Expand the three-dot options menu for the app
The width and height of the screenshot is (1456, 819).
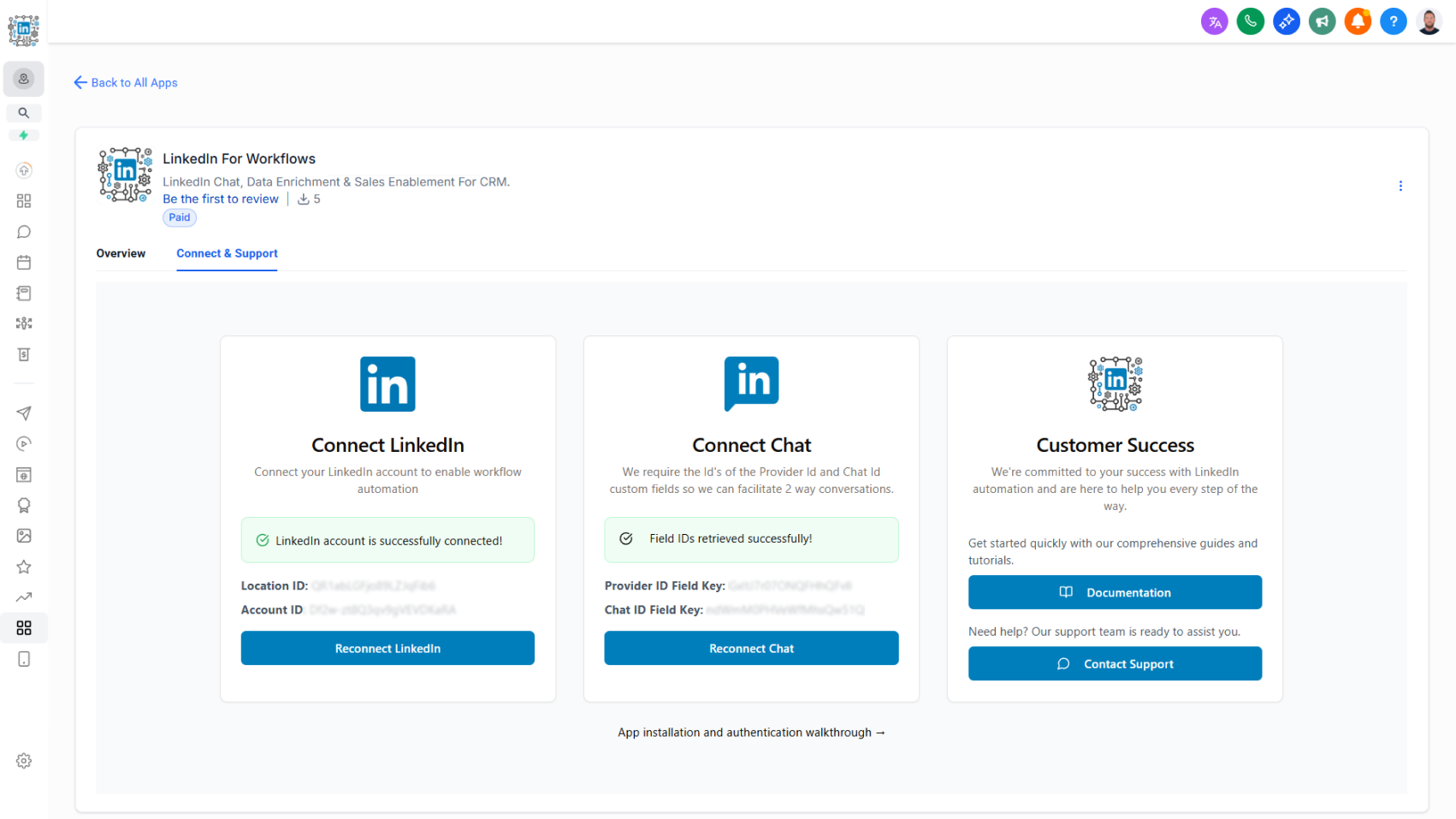pyautogui.click(x=1401, y=185)
